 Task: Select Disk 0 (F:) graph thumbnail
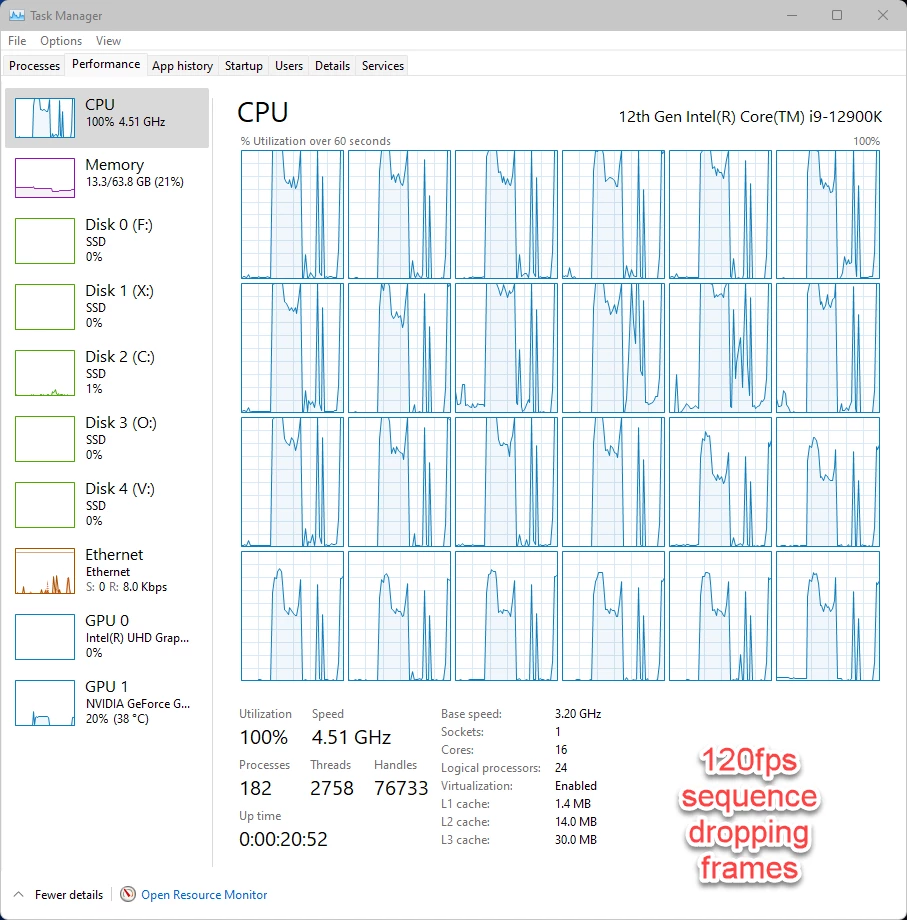[x=45, y=241]
